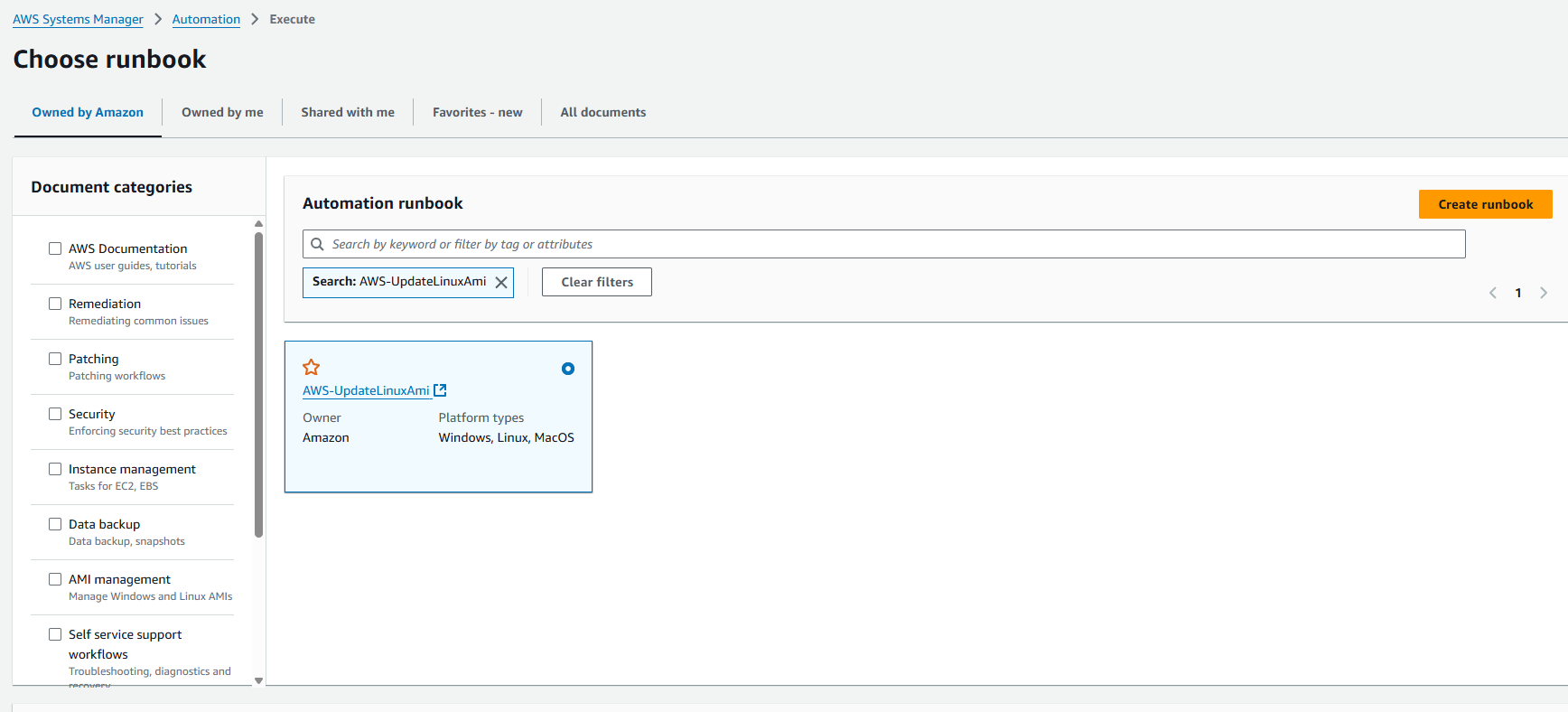Image resolution: width=1568 pixels, height=712 pixels.
Task: Go to AWS Systems Manager breadcrumb
Action: (x=78, y=19)
